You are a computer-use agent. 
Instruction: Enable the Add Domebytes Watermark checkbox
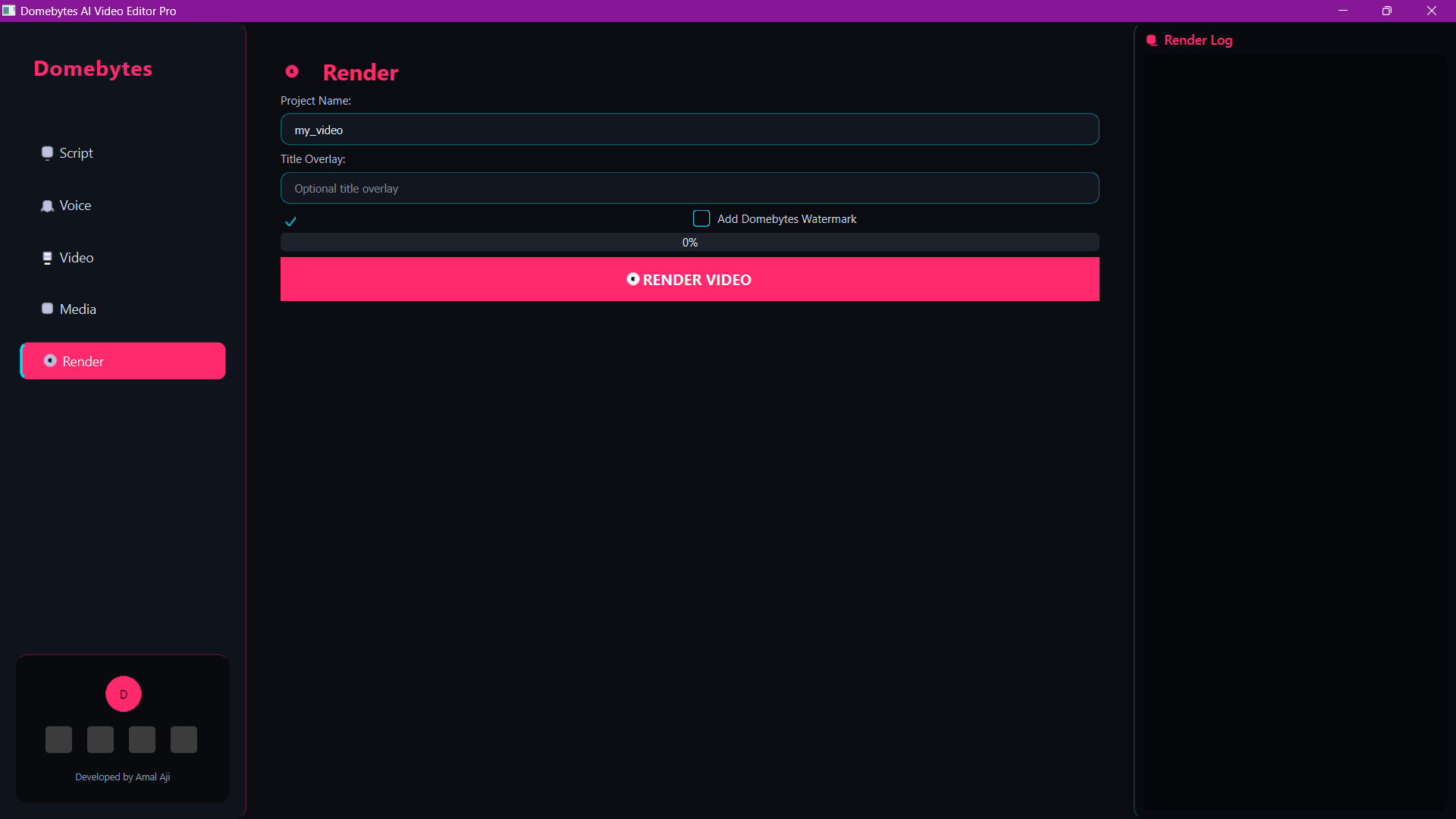(701, 218)
